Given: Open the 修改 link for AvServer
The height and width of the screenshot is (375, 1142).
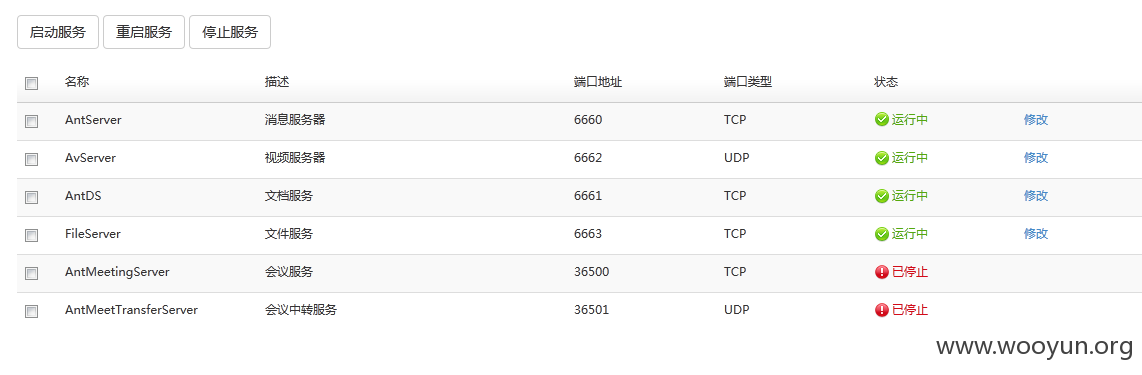Looking at the screenshot, I should [x=1036, y=157].
